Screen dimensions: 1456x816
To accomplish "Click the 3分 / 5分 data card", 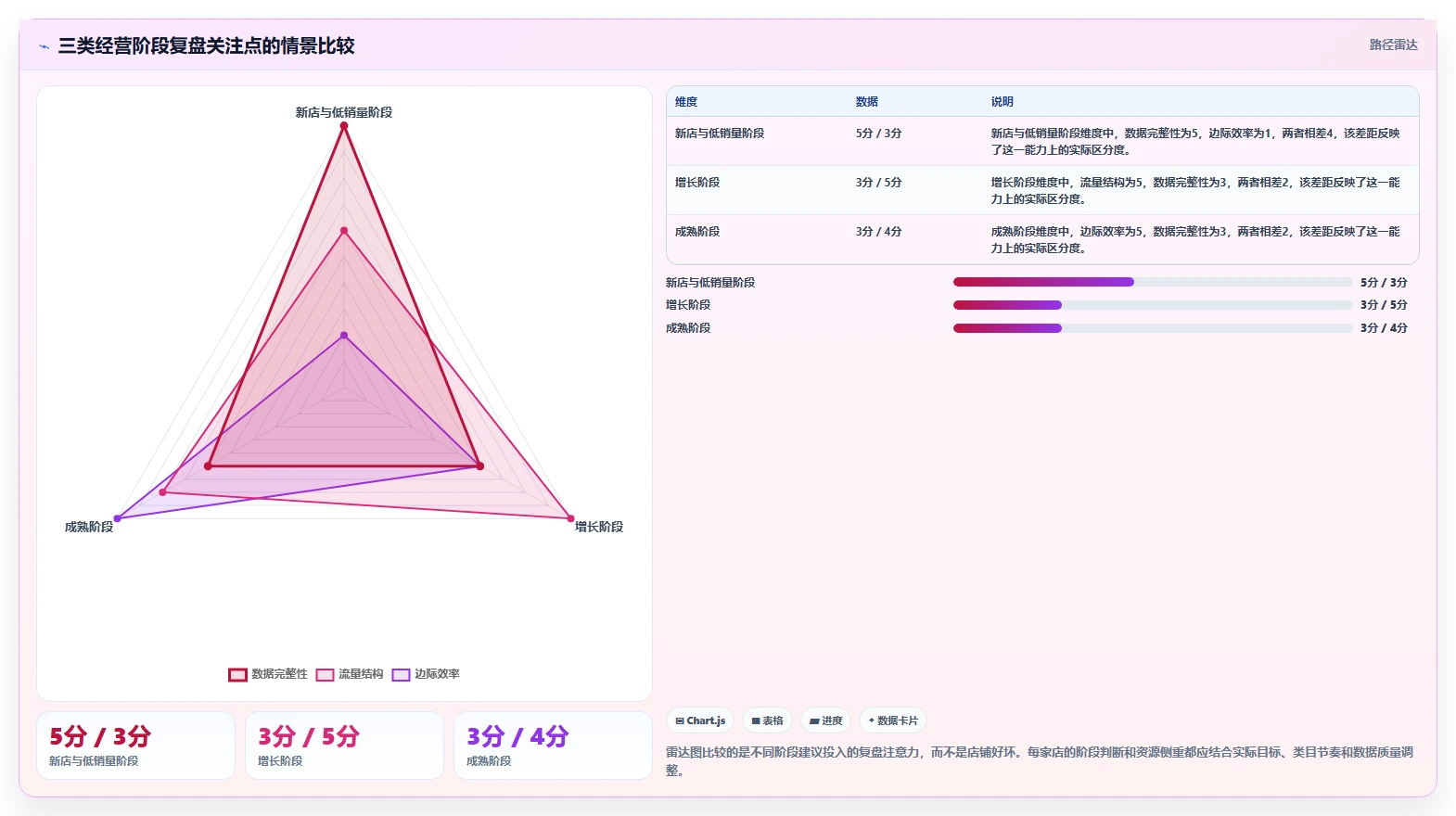I will click(x=344, y=746).
